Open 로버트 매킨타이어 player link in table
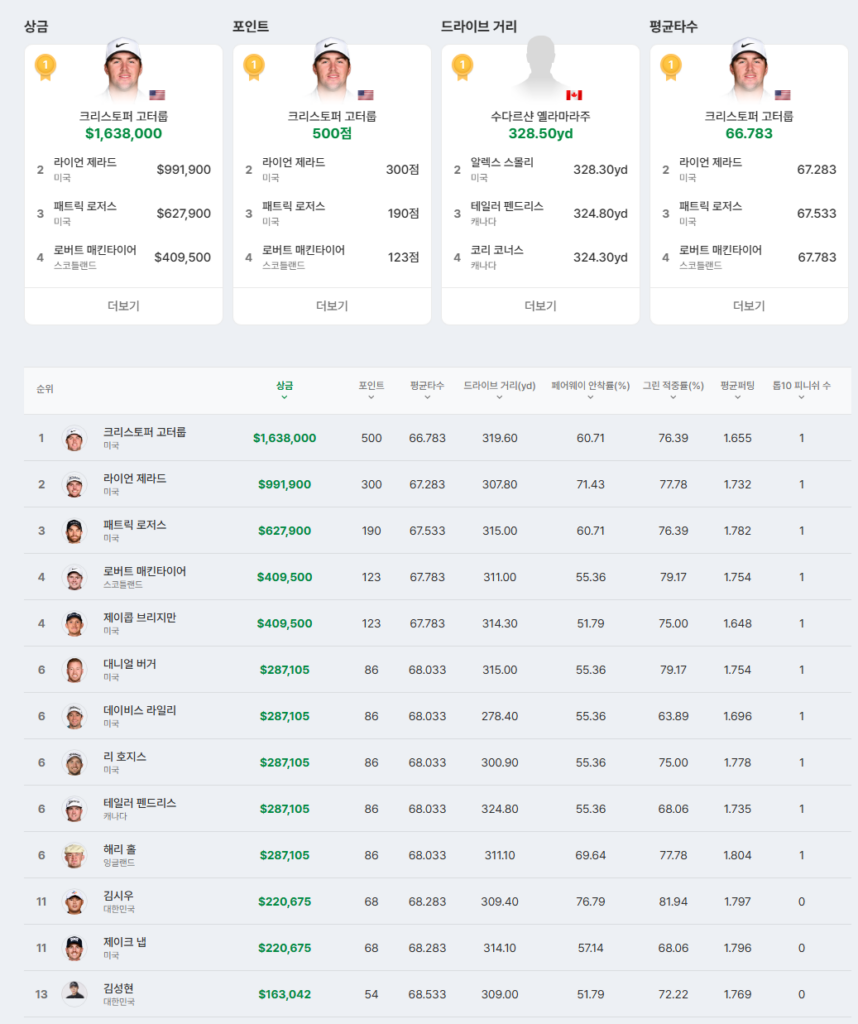858x1024 pixels. 145,571
